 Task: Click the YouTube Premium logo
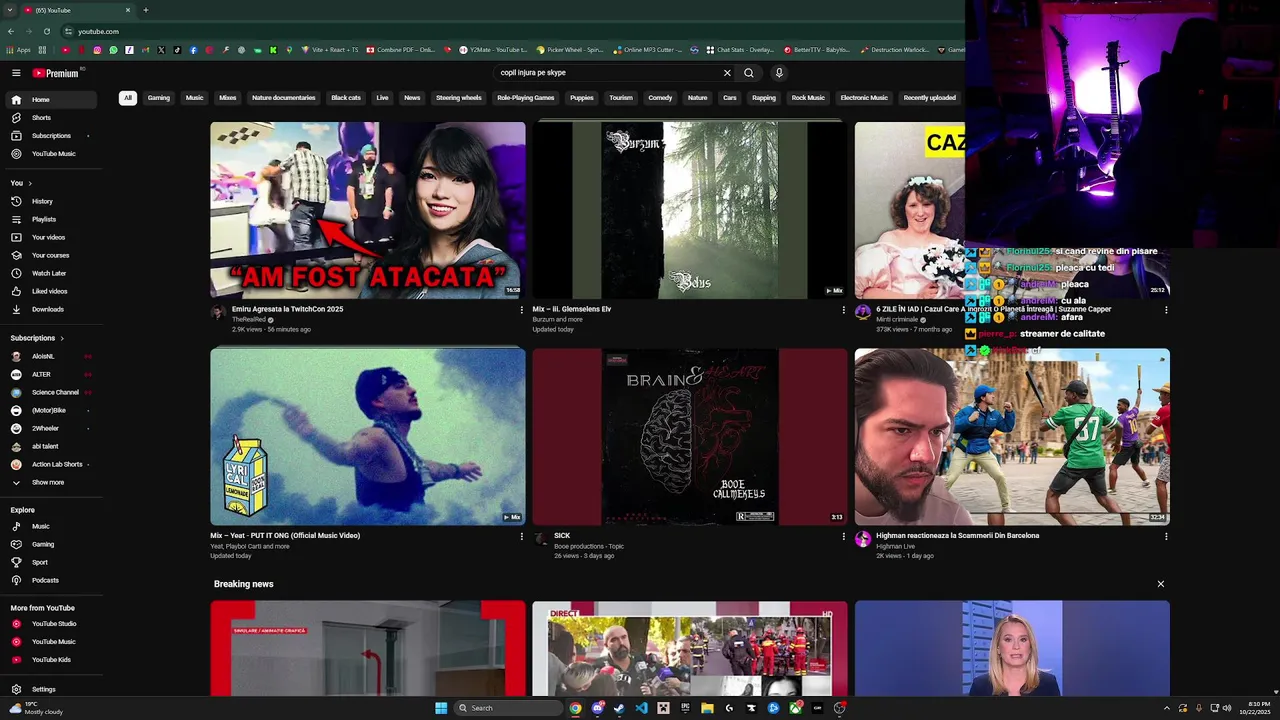coord(57,73)
